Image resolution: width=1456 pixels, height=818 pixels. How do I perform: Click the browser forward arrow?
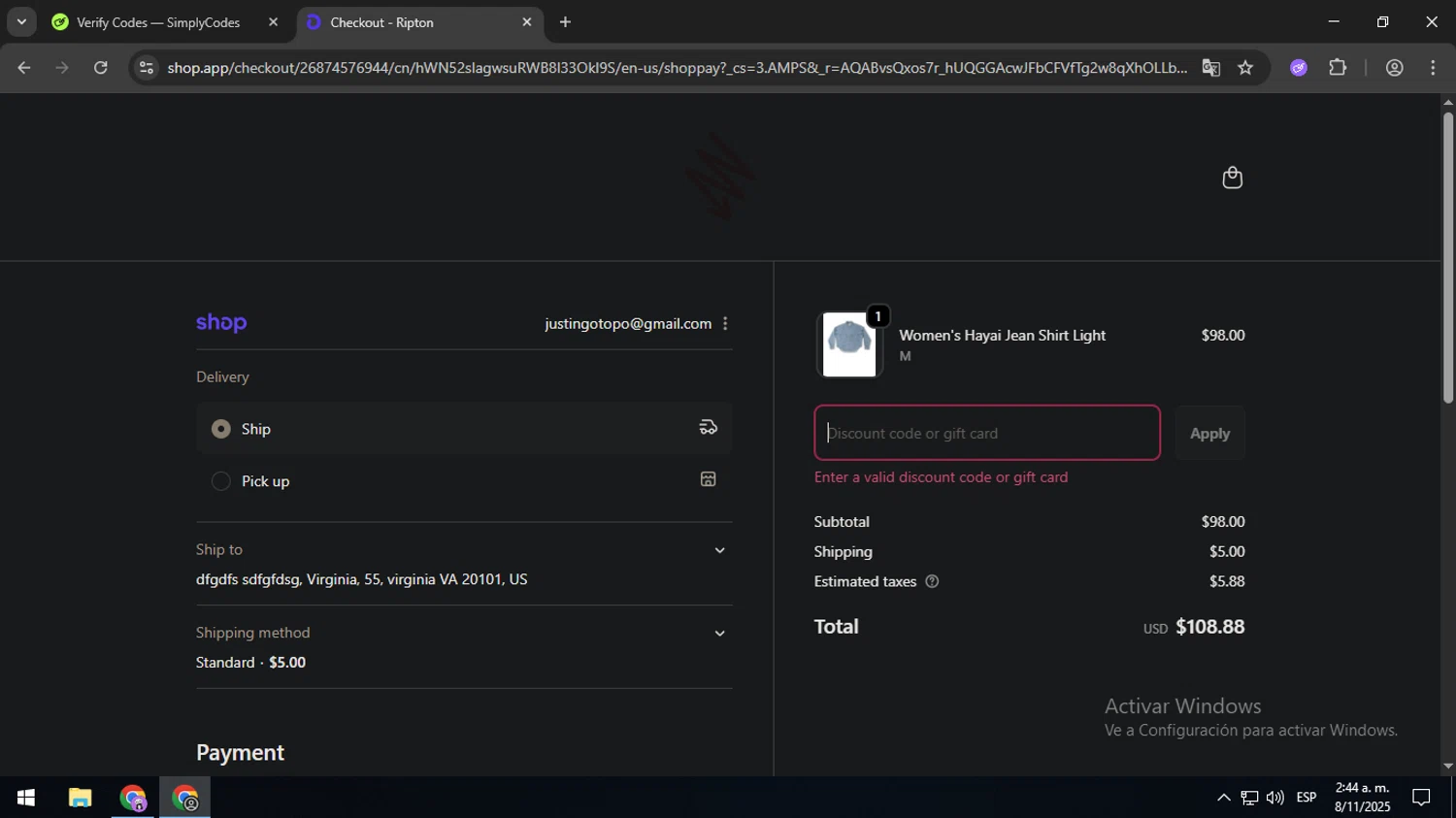click(62, 68)
